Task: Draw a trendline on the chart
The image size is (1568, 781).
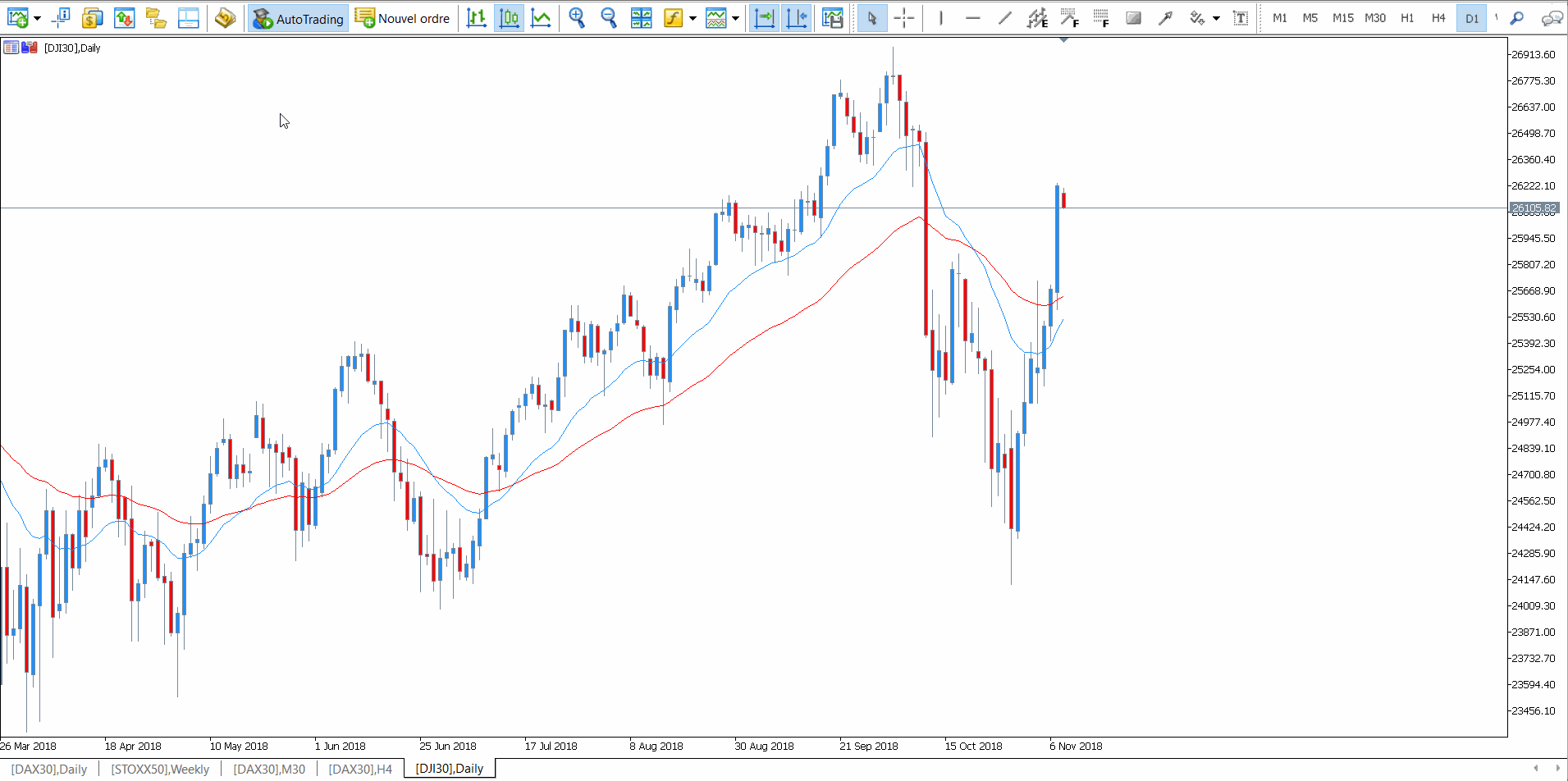Action: (x=1004, y=17)
